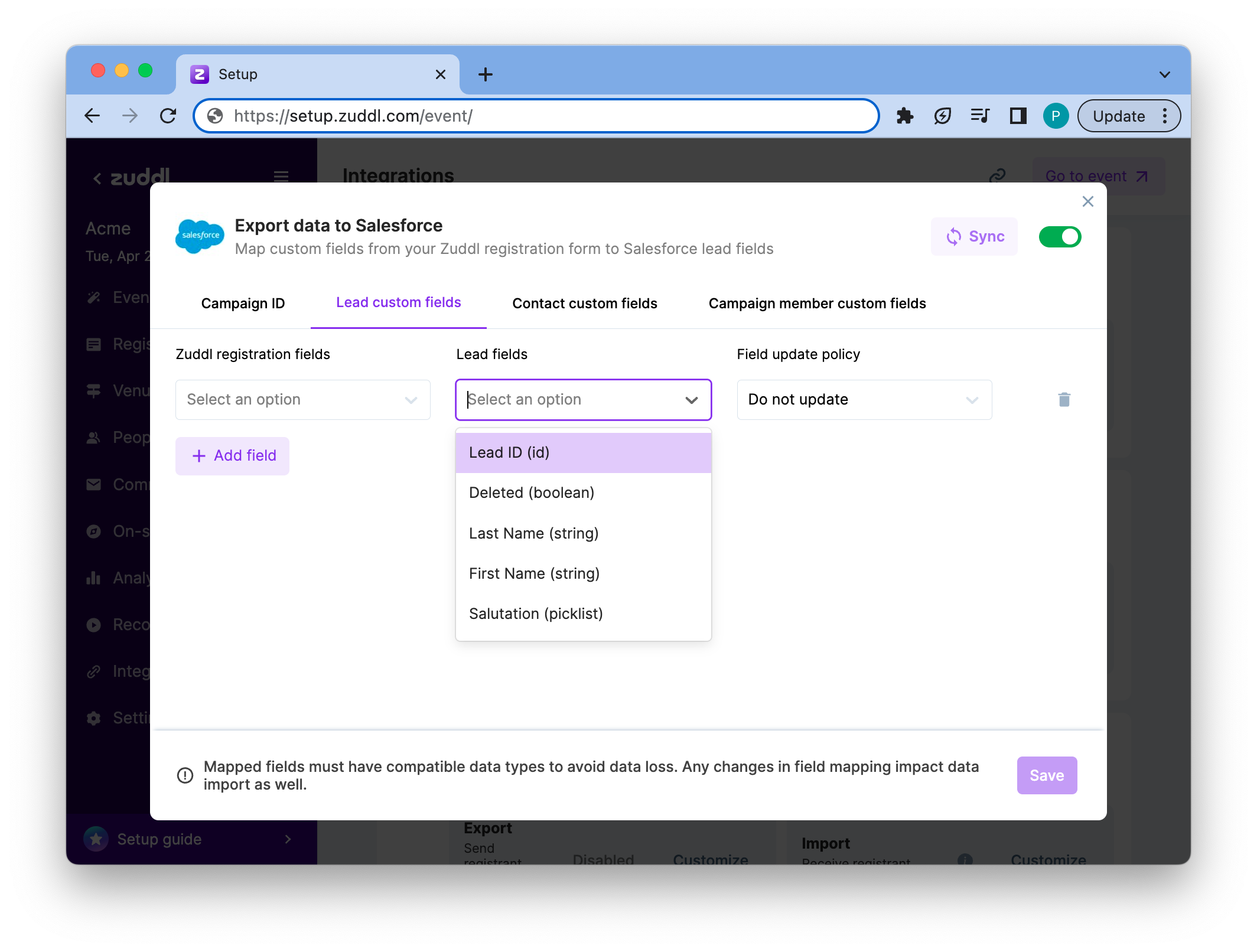Choose Deleted (boolean) option
Viewport: 1257px width, 952px height.
click(584, 493)
